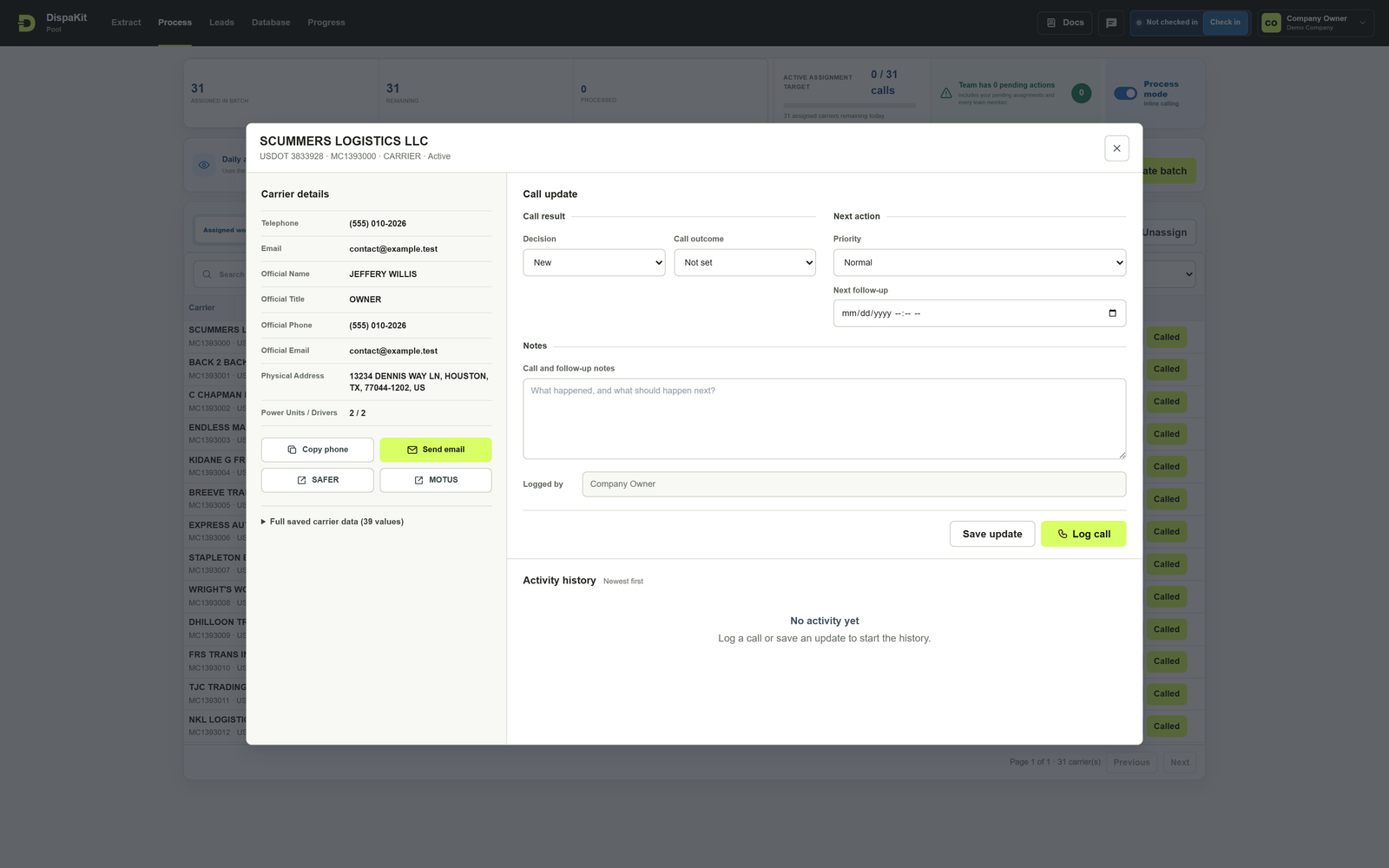The height and width of the screenshot is (868, 1389).
Task: Go to the Progress tab
Action: (x=326, y=23)
